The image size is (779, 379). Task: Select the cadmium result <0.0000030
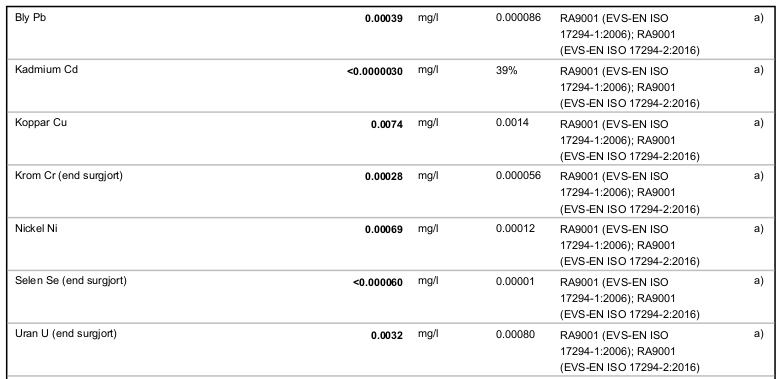[375, 72]
